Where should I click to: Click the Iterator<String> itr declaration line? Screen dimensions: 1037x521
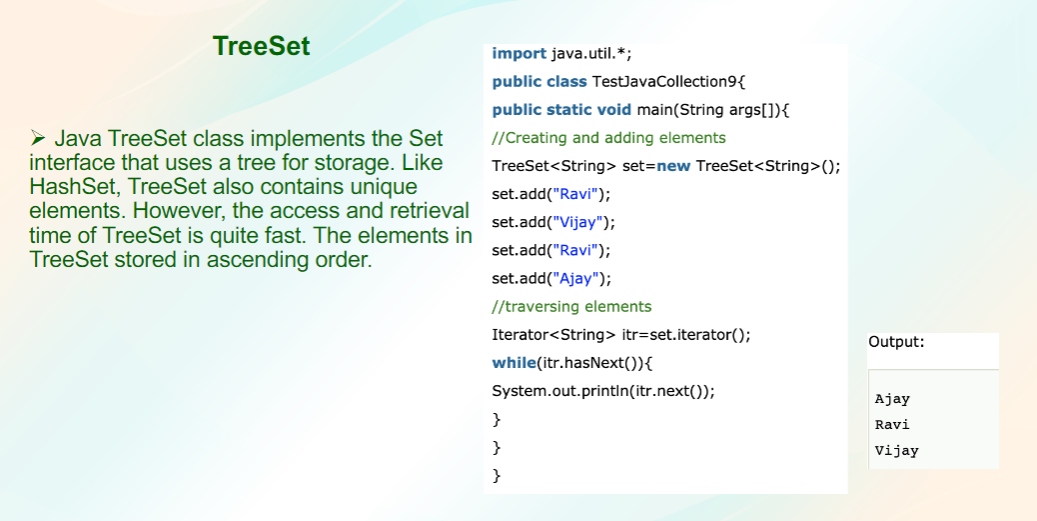point(622,335)
